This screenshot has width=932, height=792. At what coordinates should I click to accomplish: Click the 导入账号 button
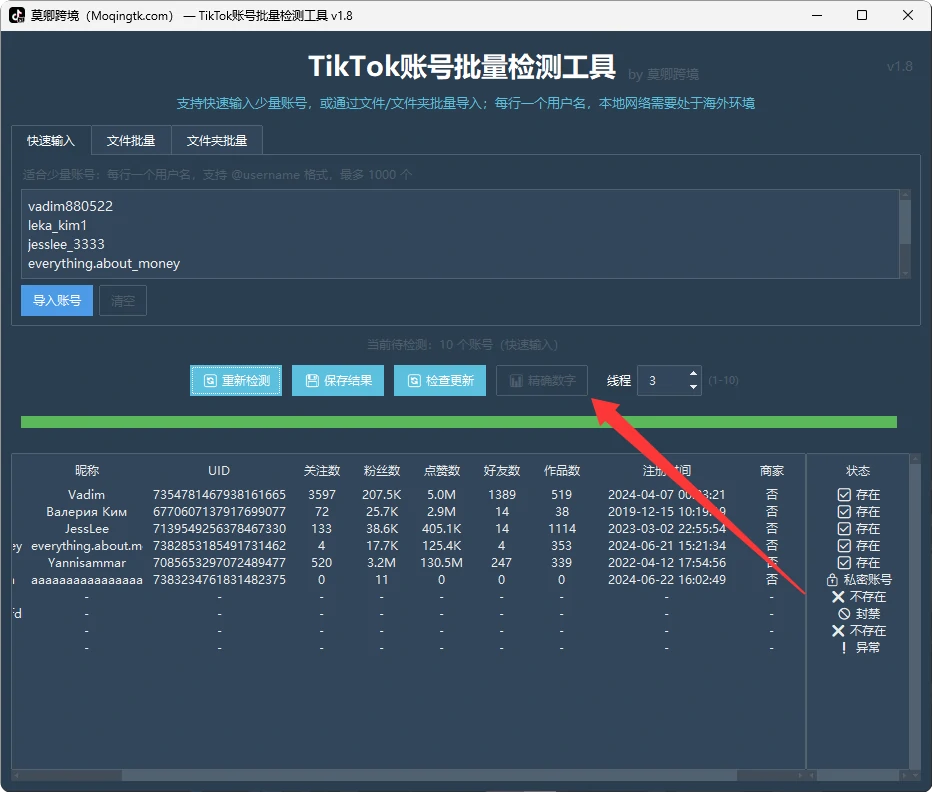(57, 301)
